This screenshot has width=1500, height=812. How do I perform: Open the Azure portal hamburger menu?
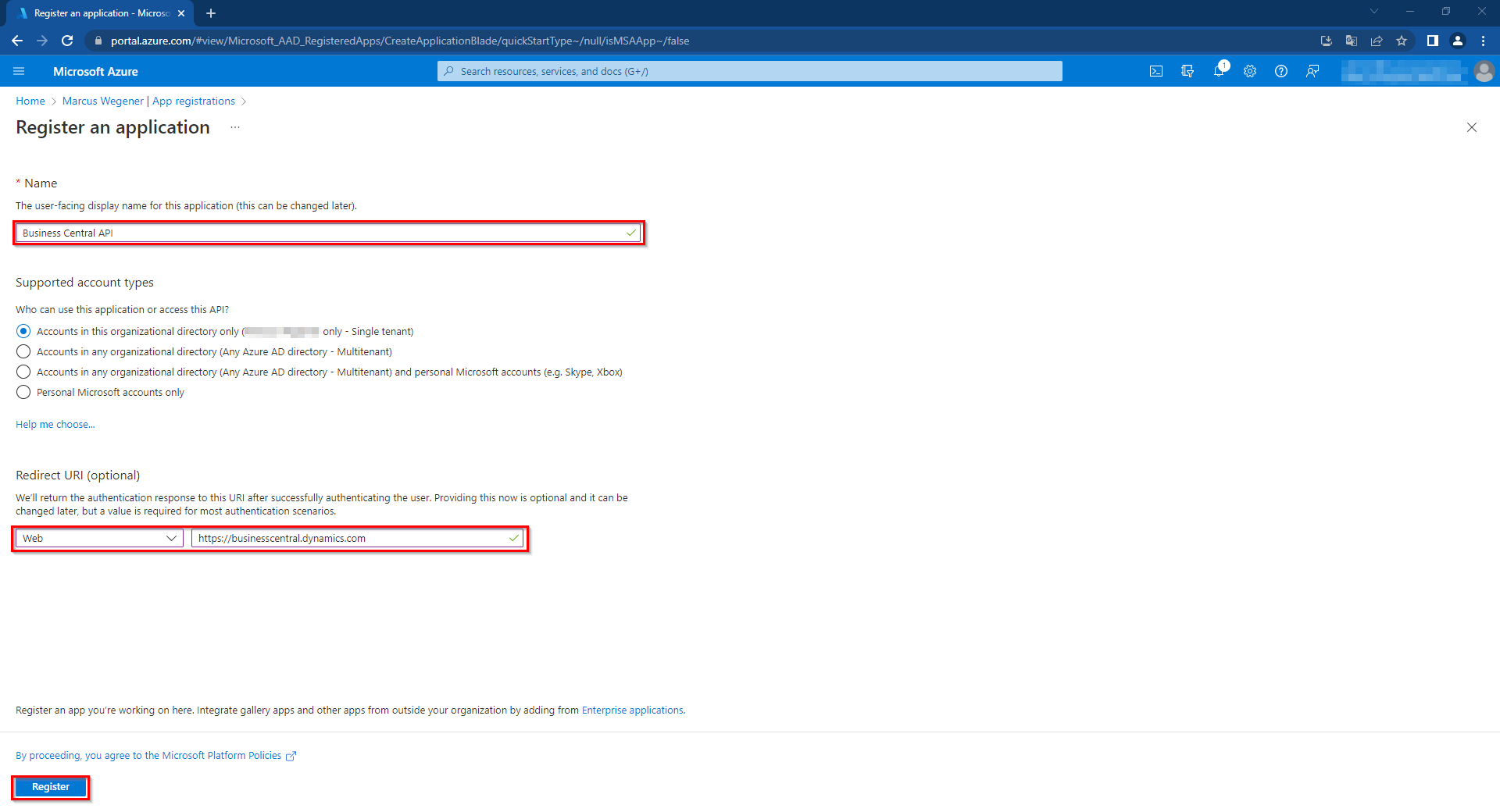coord(20,71)
